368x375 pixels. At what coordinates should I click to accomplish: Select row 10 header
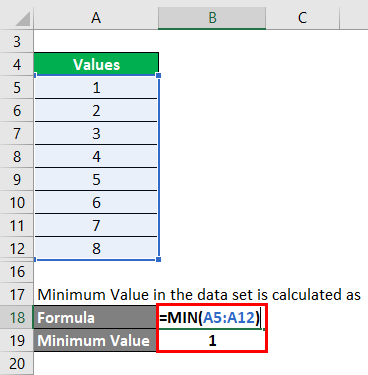click(x=17, y=202)
